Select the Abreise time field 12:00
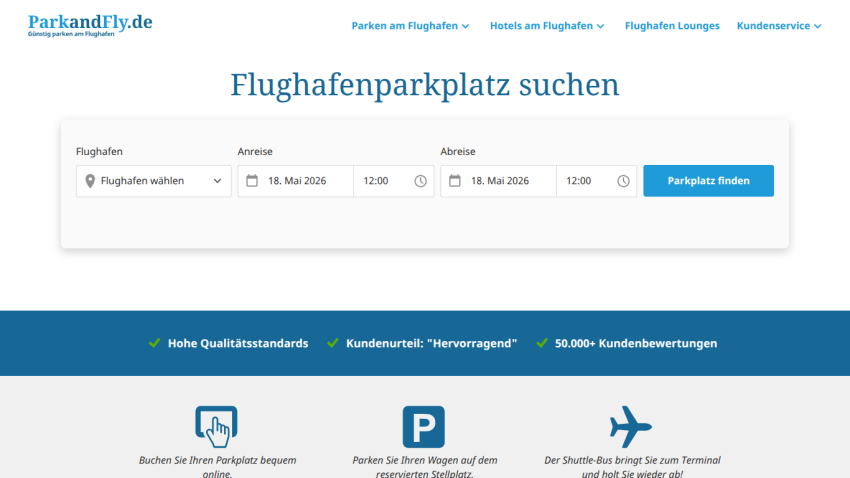This screenshot has width=850, height=478. (x=596, y=181)
